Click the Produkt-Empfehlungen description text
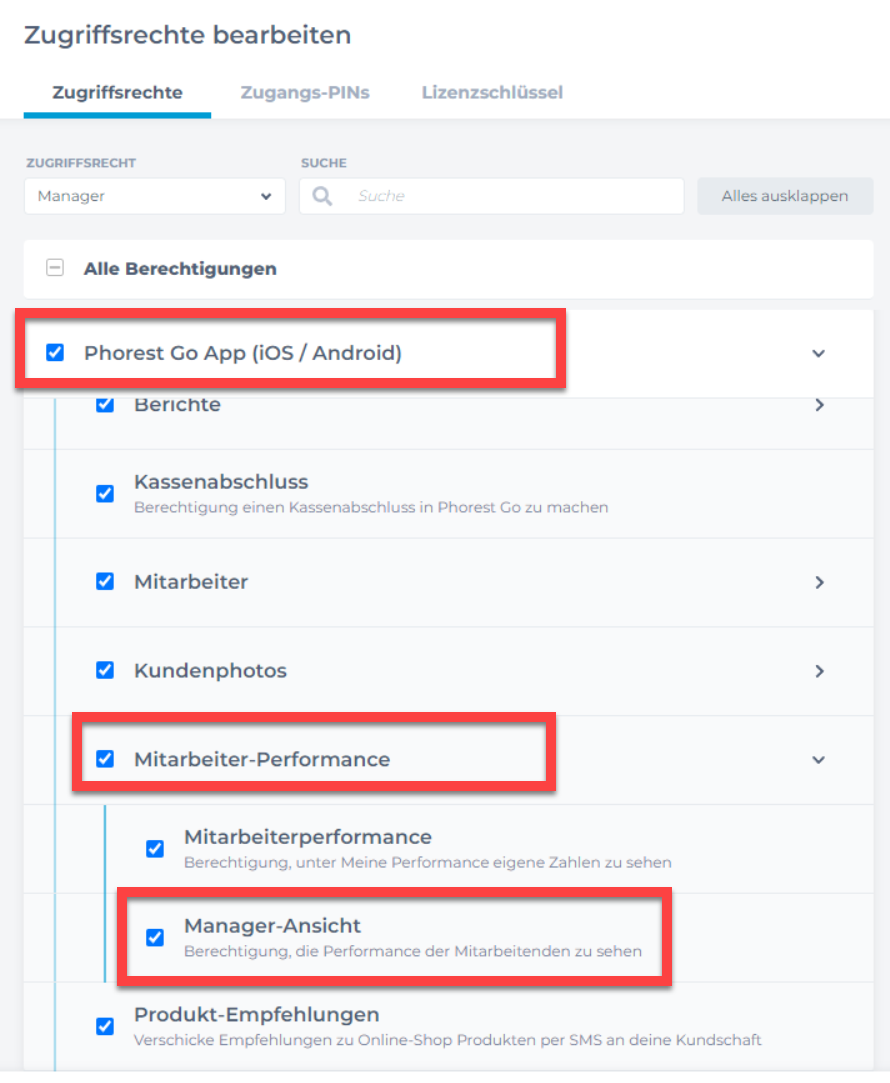890x1083 pixels. pos(447,1040)
